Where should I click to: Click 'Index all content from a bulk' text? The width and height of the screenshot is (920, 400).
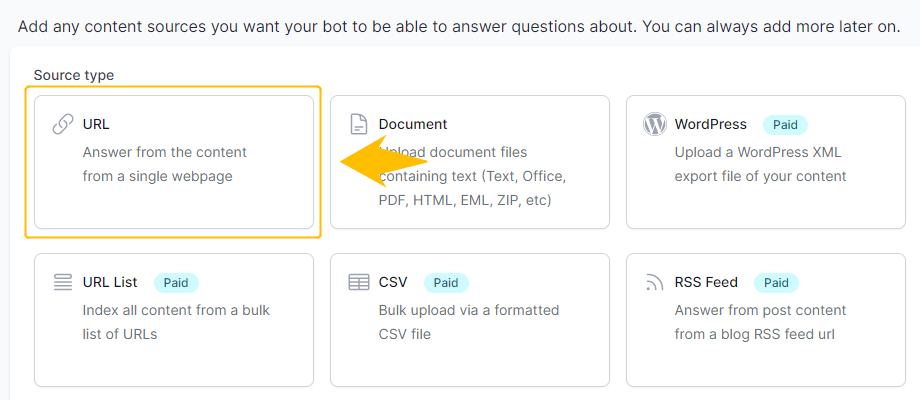click(x=176, y=310)
